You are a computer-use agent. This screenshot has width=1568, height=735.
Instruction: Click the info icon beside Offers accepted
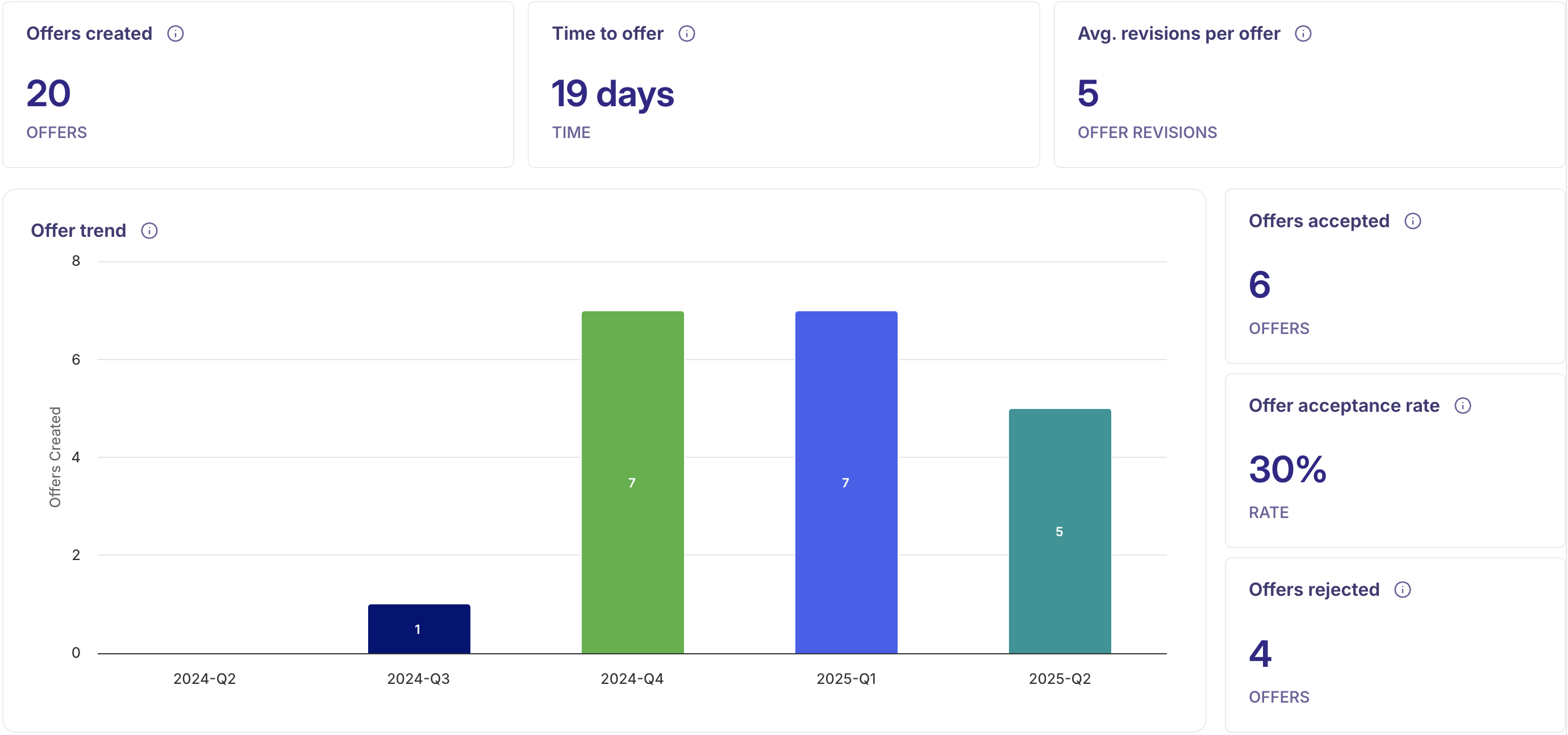(x=1414, y=221)
